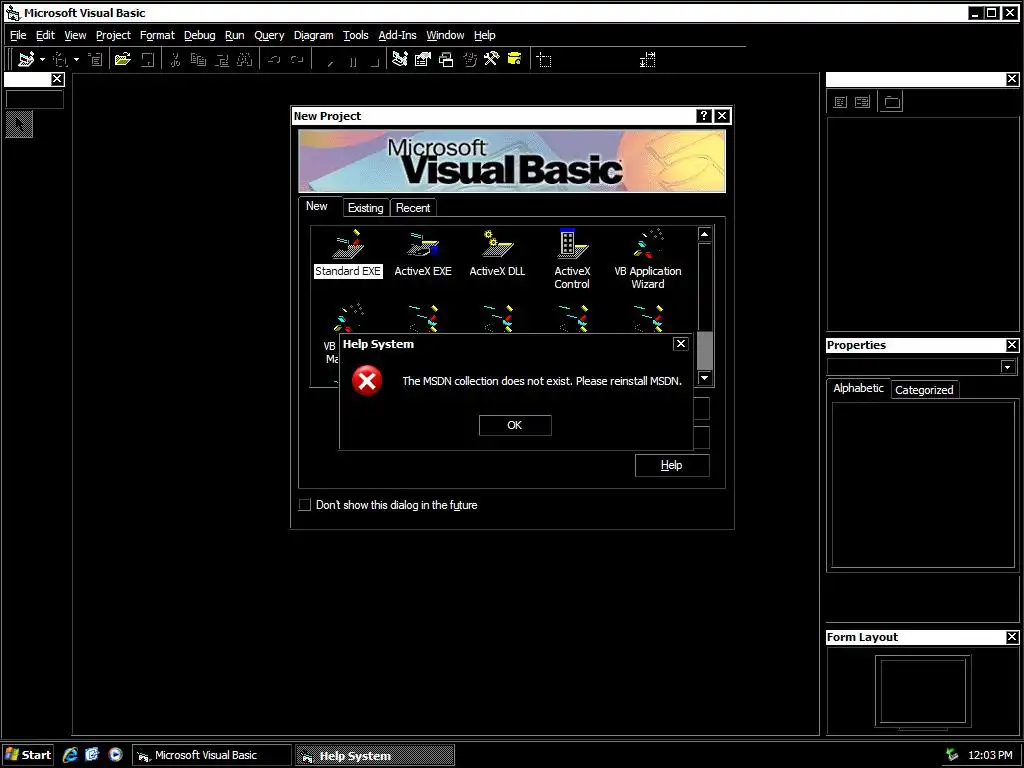The height and width of the screenshot is (768, 1024).
Task: Select VB Wizard Manager project icon
Action: (x=349, y=317)
